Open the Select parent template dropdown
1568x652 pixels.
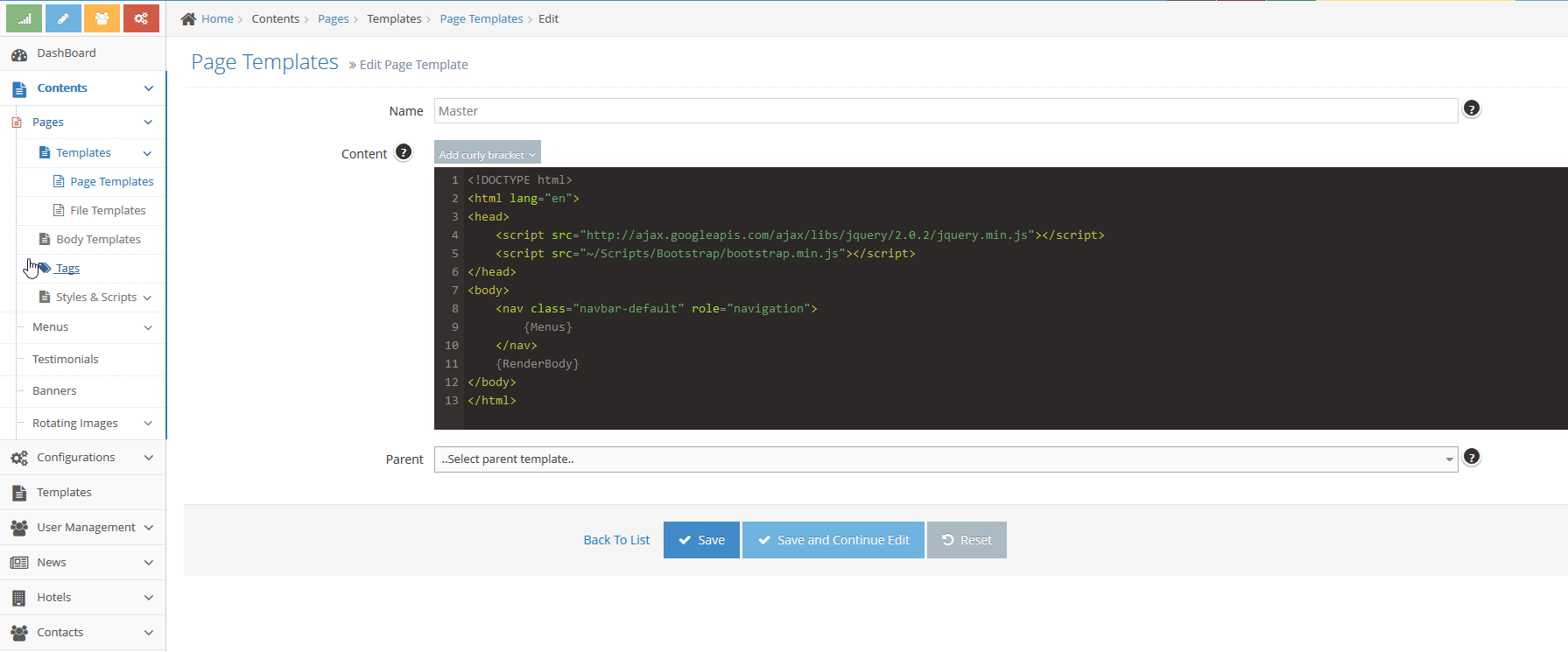pos(946,459)
